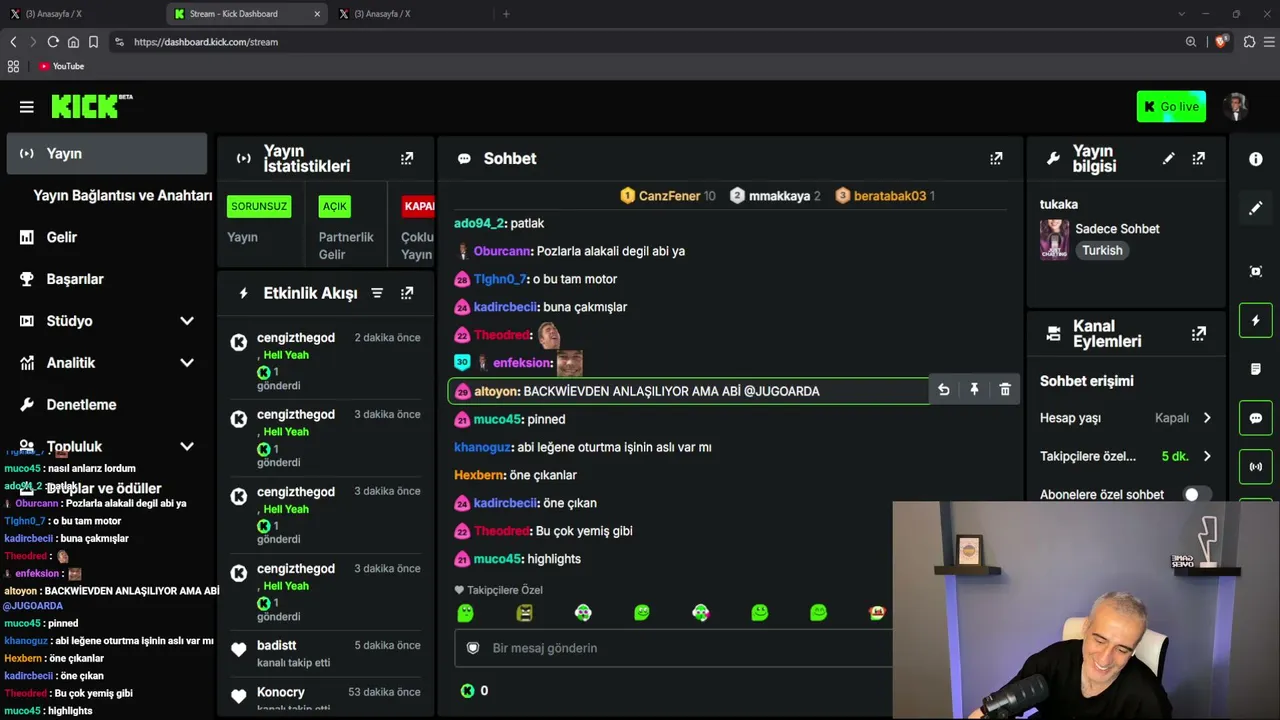Click username Hexbern in the Sohbet panel

(x=479, y=475)
